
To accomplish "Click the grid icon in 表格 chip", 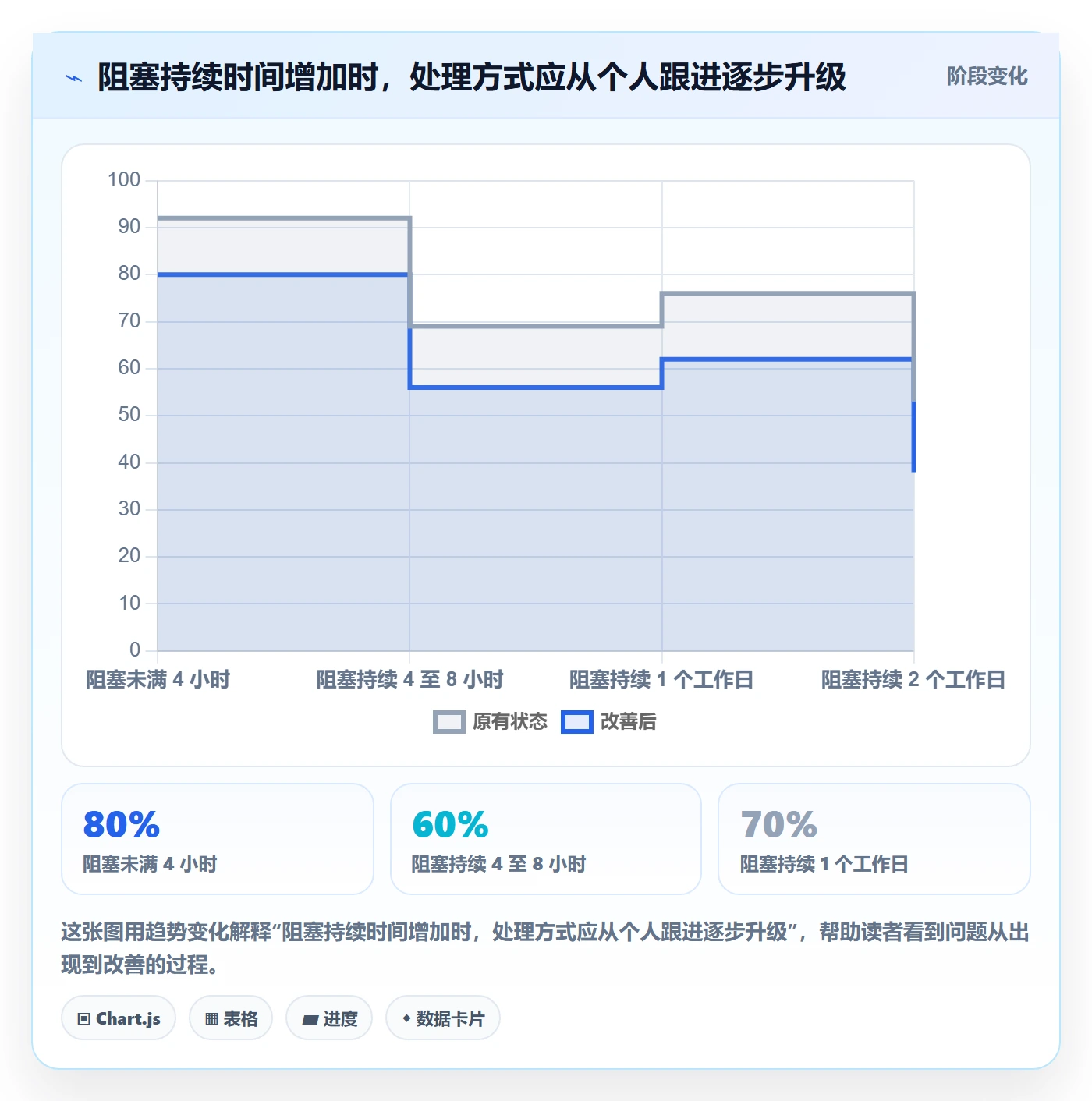I will [x=211, y=1018].
